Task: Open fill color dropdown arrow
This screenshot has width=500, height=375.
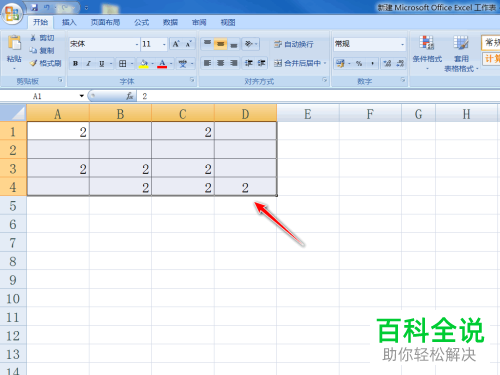Action: [x=153, y=63]
